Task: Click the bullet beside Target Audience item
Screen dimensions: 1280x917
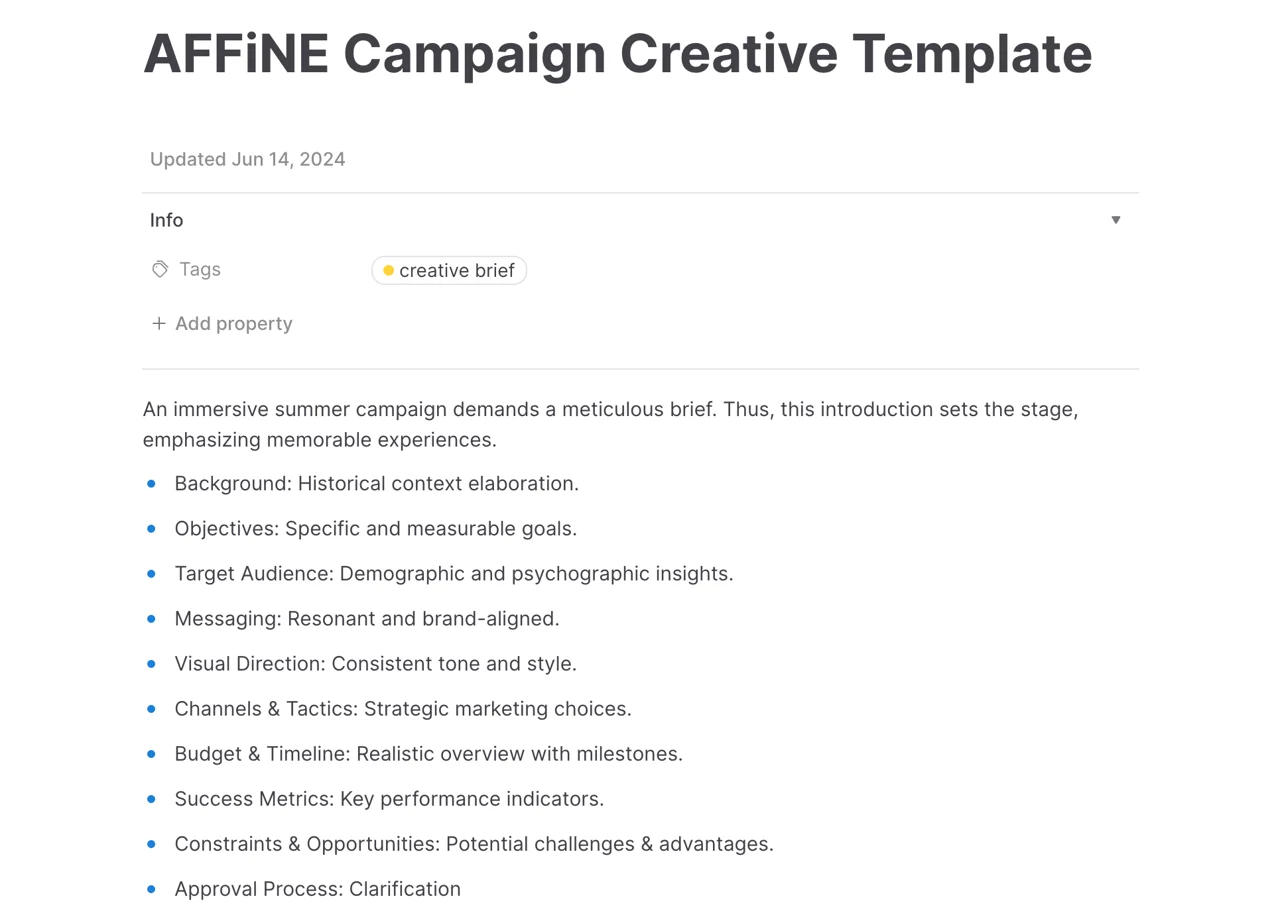Action: pyautogui.click(x=152, y=574)
